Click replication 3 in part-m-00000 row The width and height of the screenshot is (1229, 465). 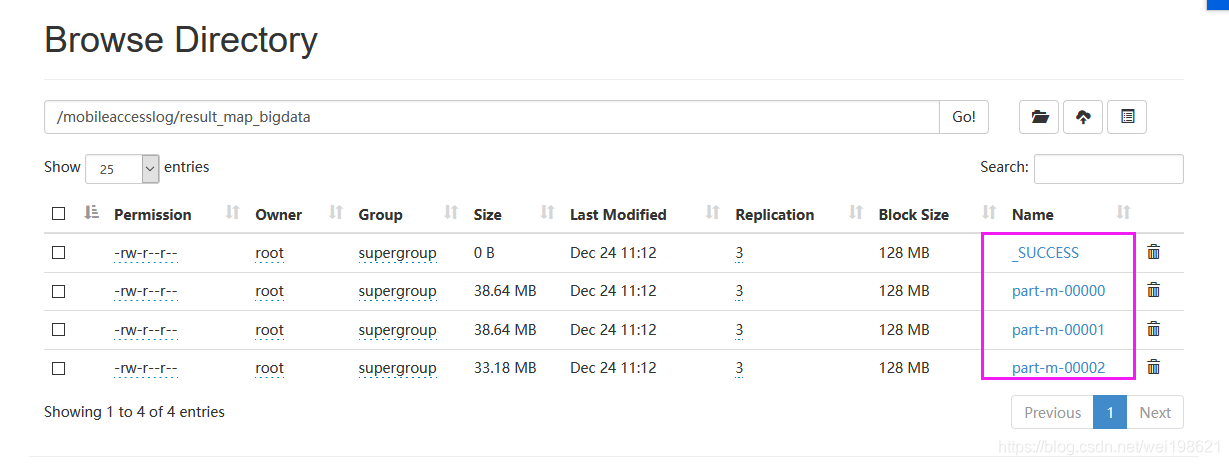(x=739, y=291)
